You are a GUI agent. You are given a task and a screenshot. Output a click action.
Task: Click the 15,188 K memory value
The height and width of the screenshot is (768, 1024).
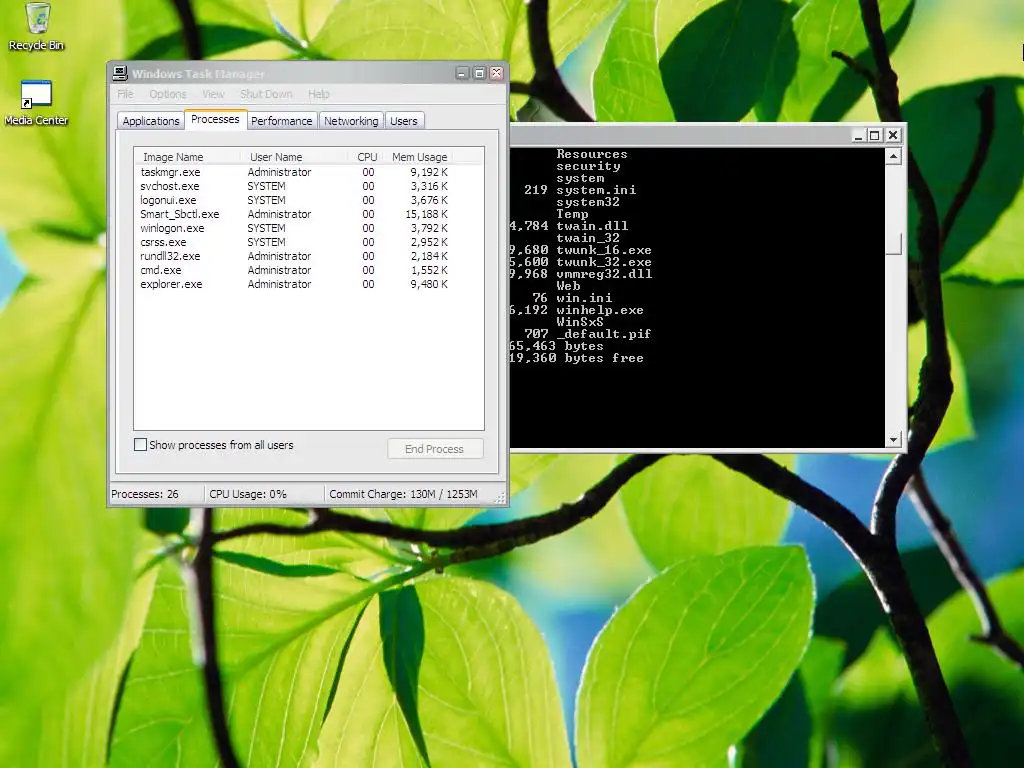(x=426, y=214)
